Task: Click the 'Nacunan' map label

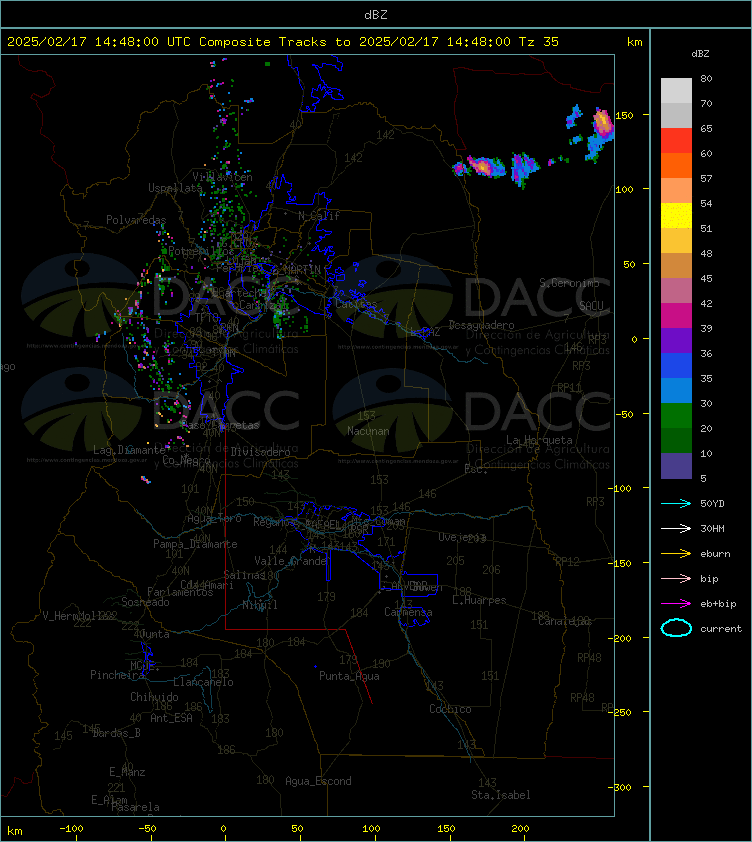Action: click(368, 431)
